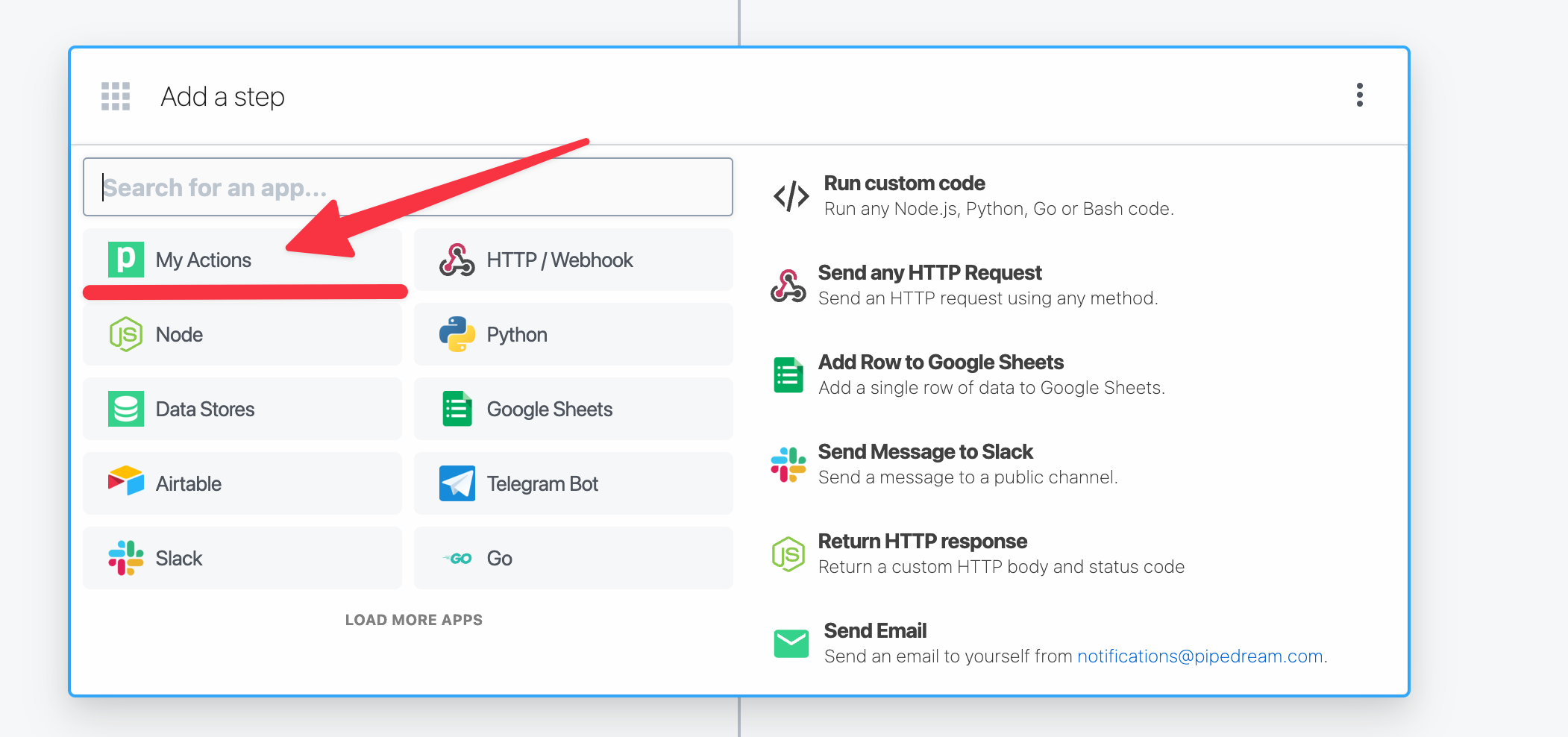Click the Go gopher logo icon
The height and width of the screenshot is (737, 1568).
pos(457,558)
